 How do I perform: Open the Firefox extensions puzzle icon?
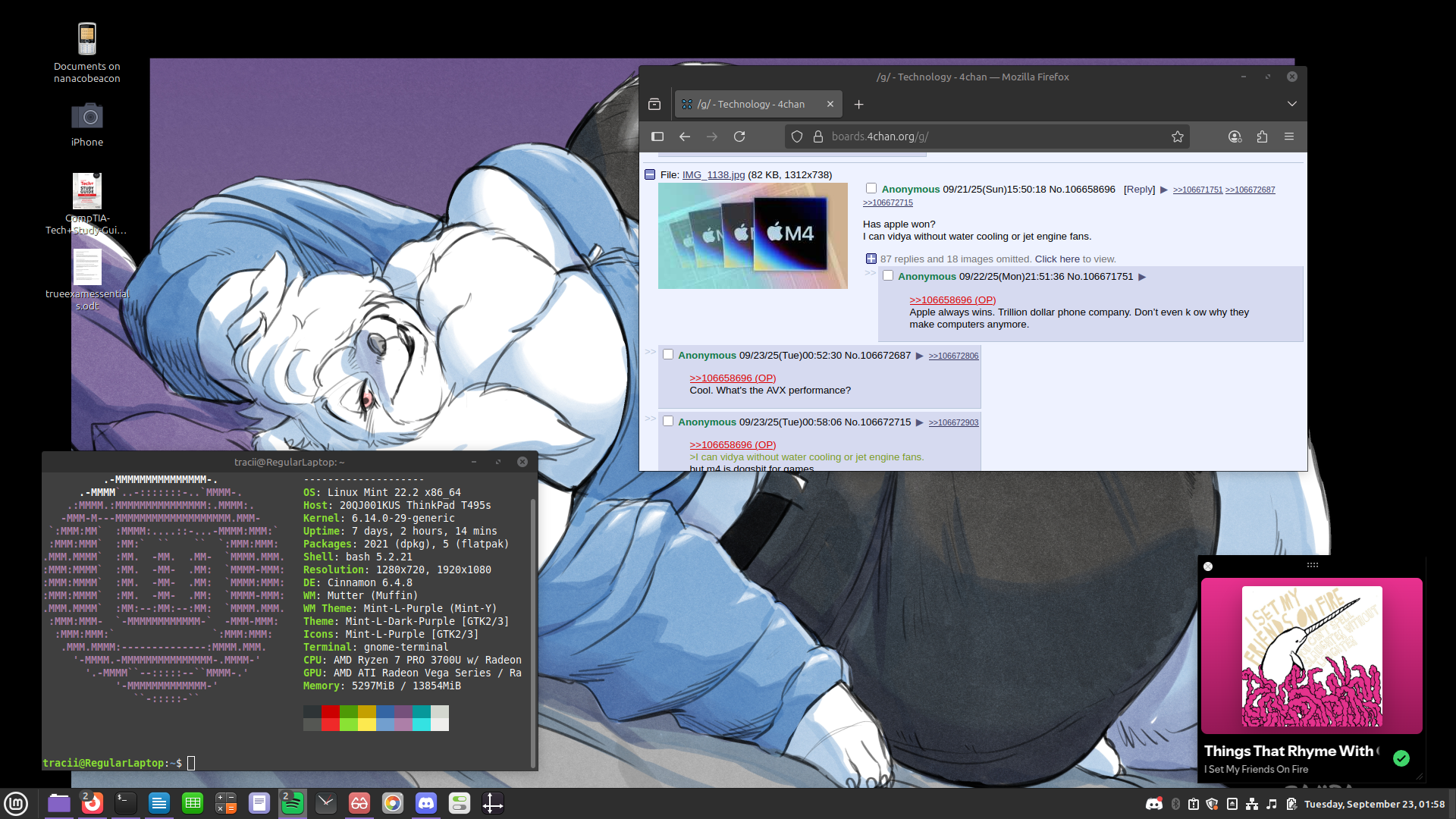[1262, 136]
